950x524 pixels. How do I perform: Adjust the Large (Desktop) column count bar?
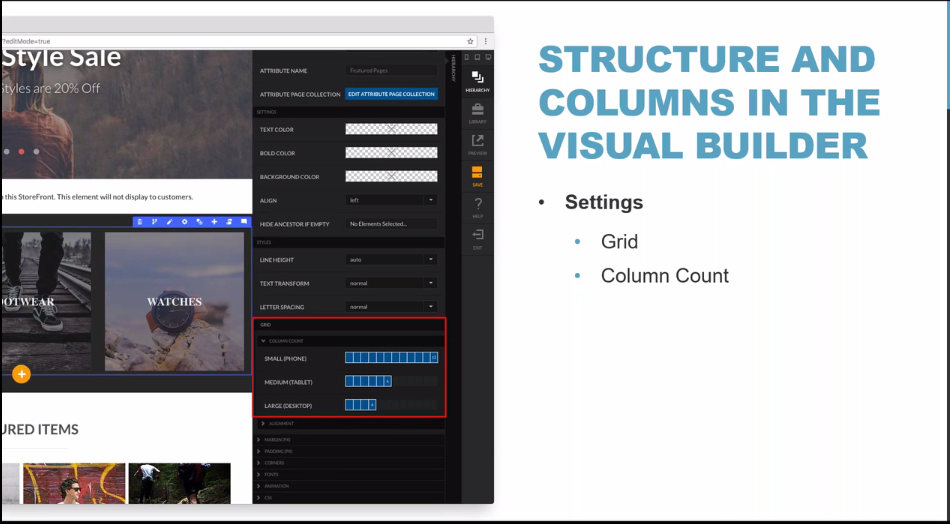click(x=391, y=405)
